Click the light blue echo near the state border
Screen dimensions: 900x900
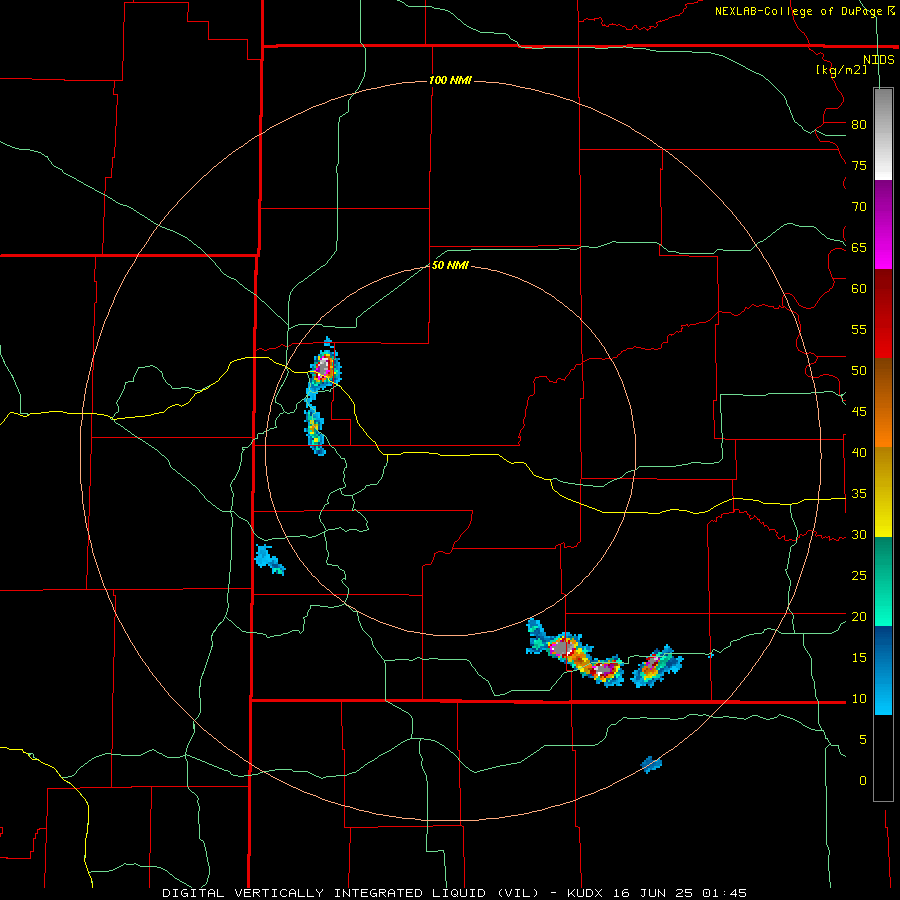coord(269,559)
